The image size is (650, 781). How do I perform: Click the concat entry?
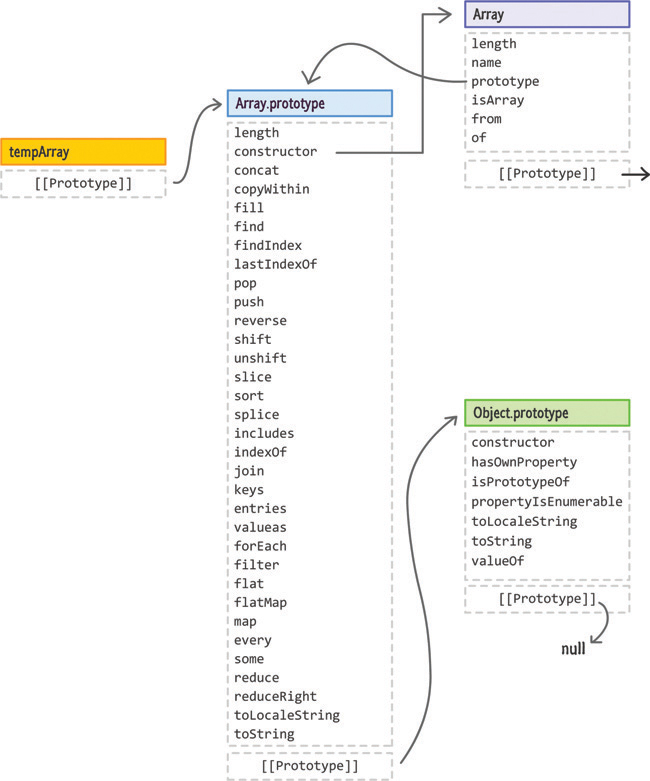click(x=257, y=170)
